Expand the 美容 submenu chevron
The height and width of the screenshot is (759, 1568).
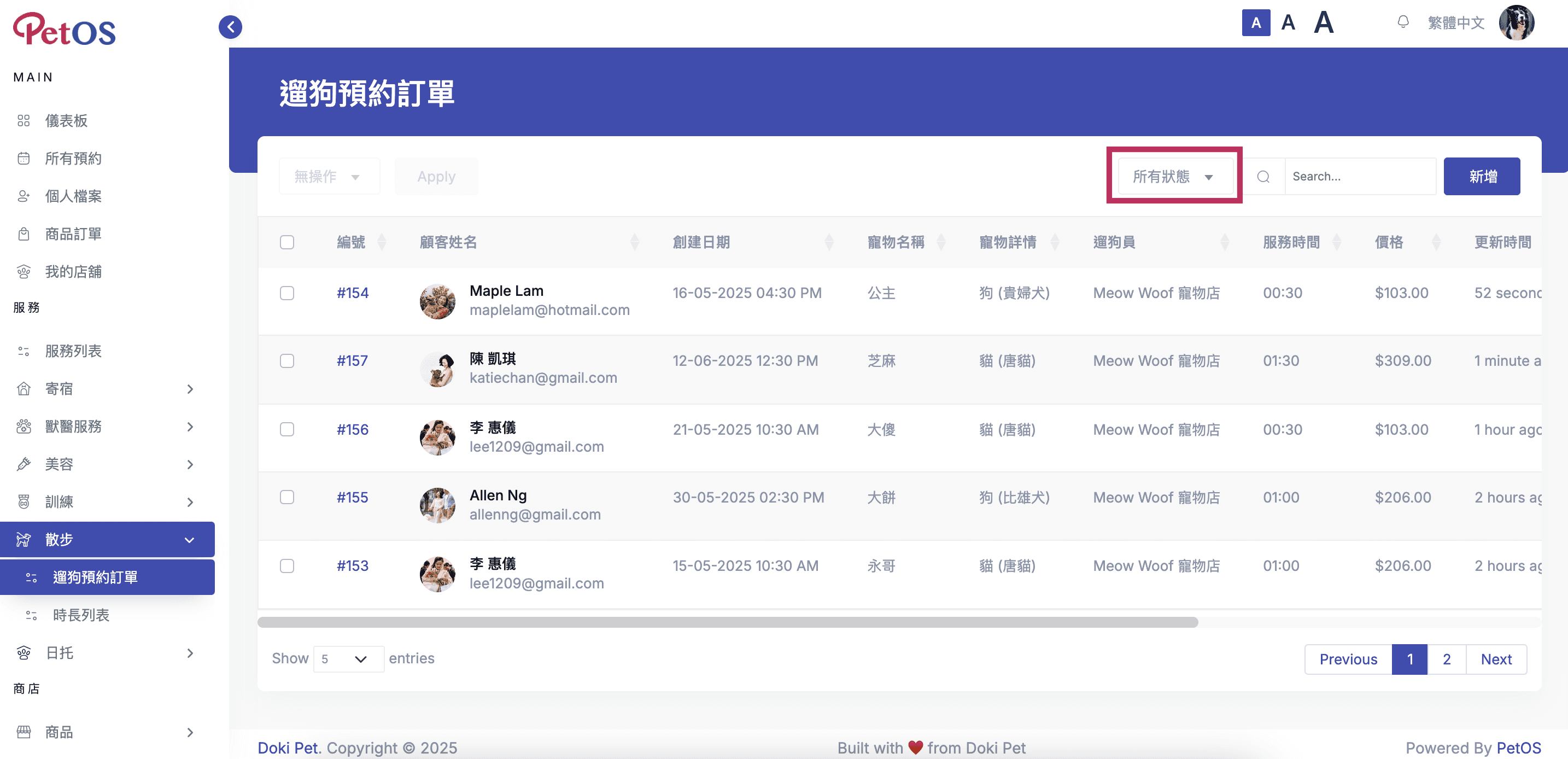coord(190,464)
